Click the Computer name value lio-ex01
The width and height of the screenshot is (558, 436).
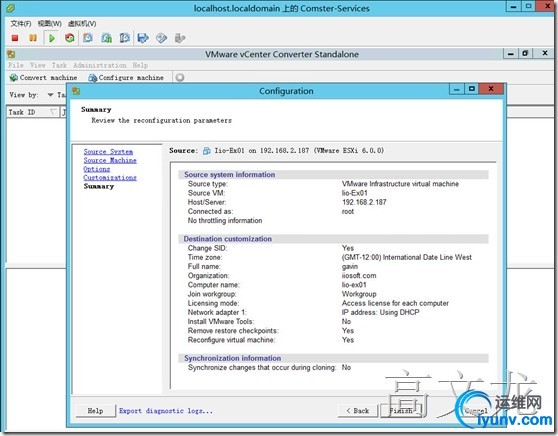(354, 285)
